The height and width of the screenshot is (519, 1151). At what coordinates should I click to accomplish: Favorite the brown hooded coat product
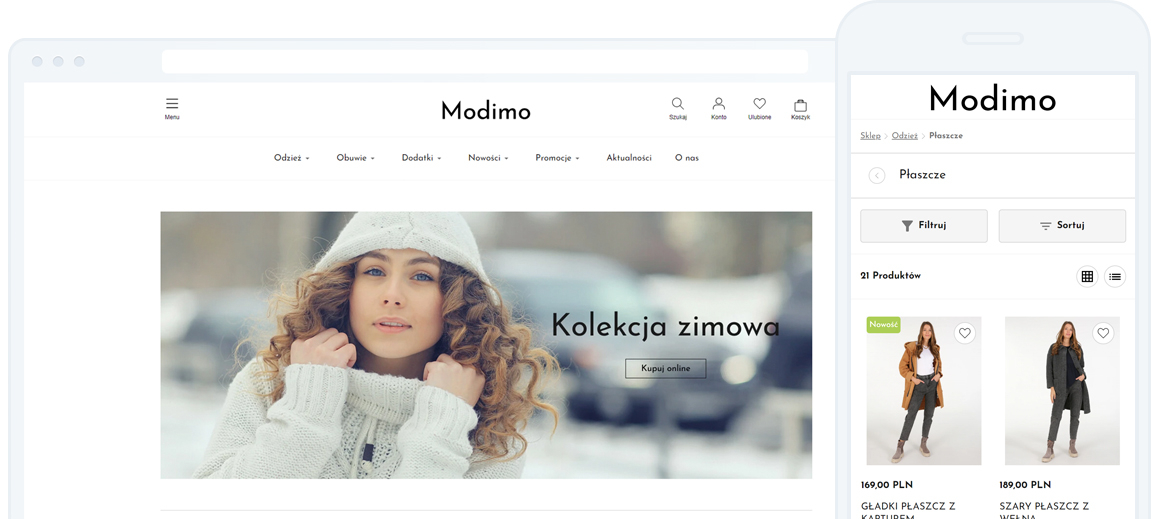point(965,333)
